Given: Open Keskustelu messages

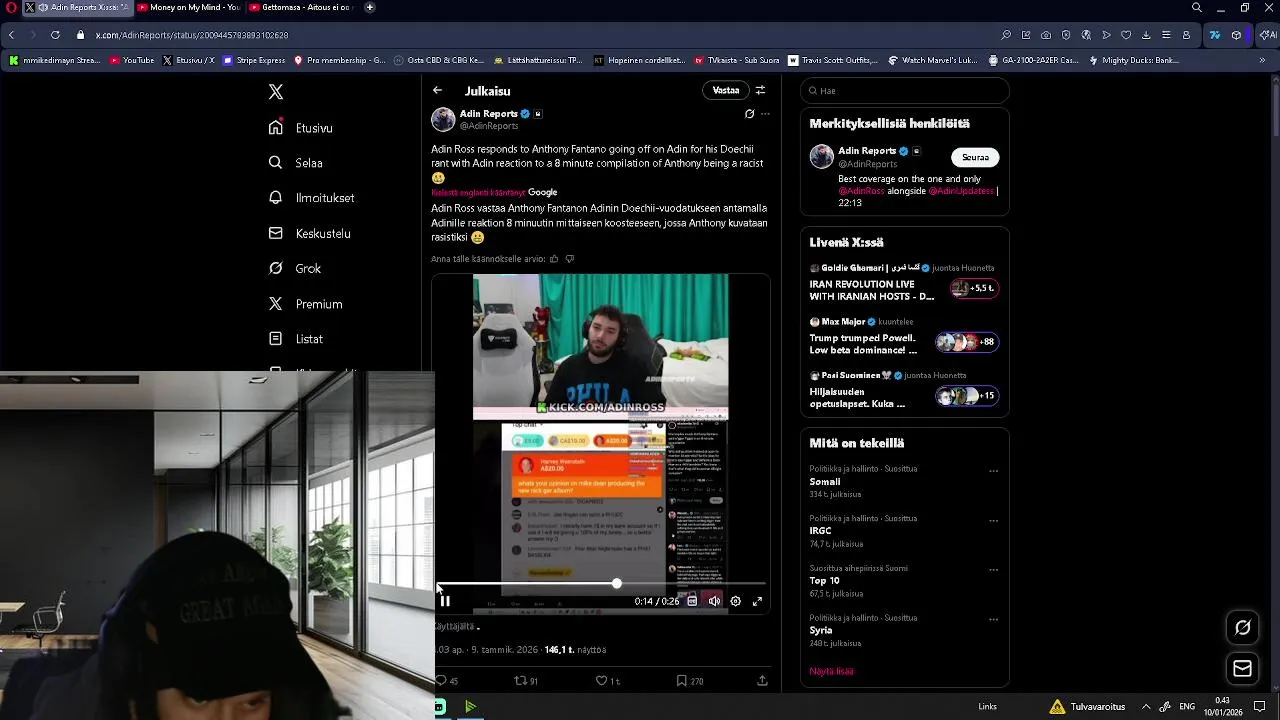Looking at the screenshot, I should point(310,233).
